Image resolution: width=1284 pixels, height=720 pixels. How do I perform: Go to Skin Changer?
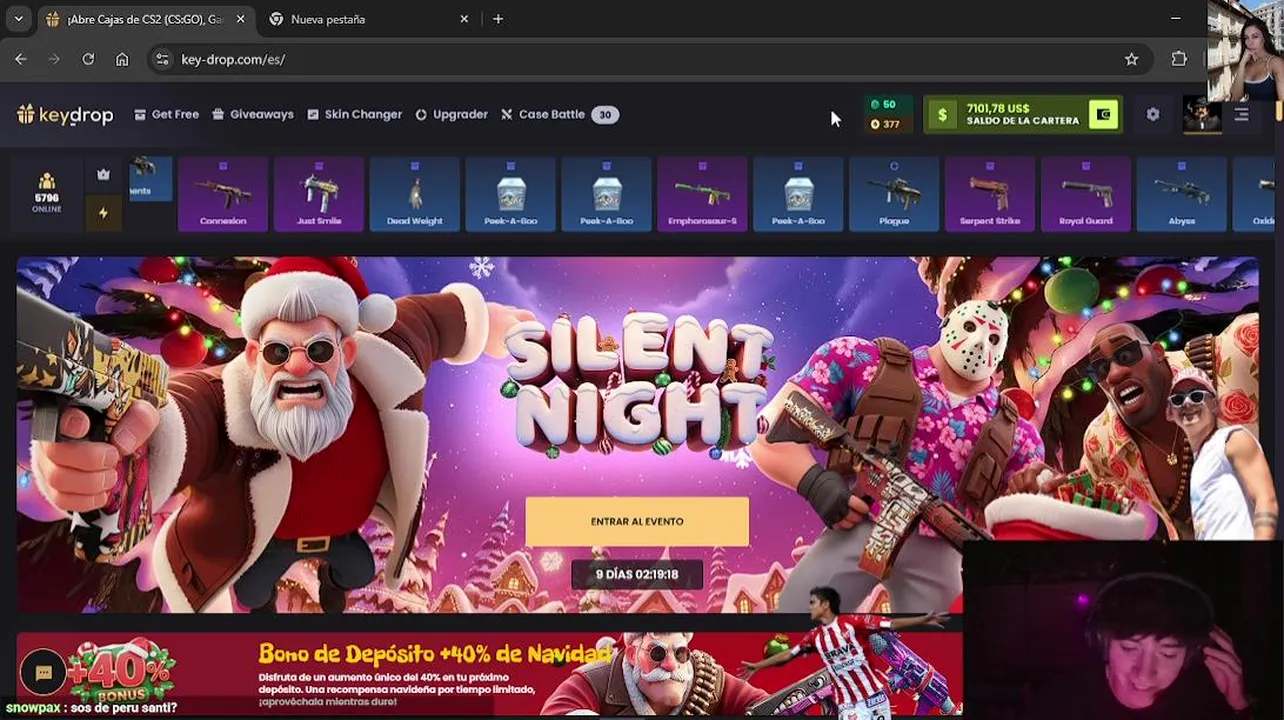(354, 115)
